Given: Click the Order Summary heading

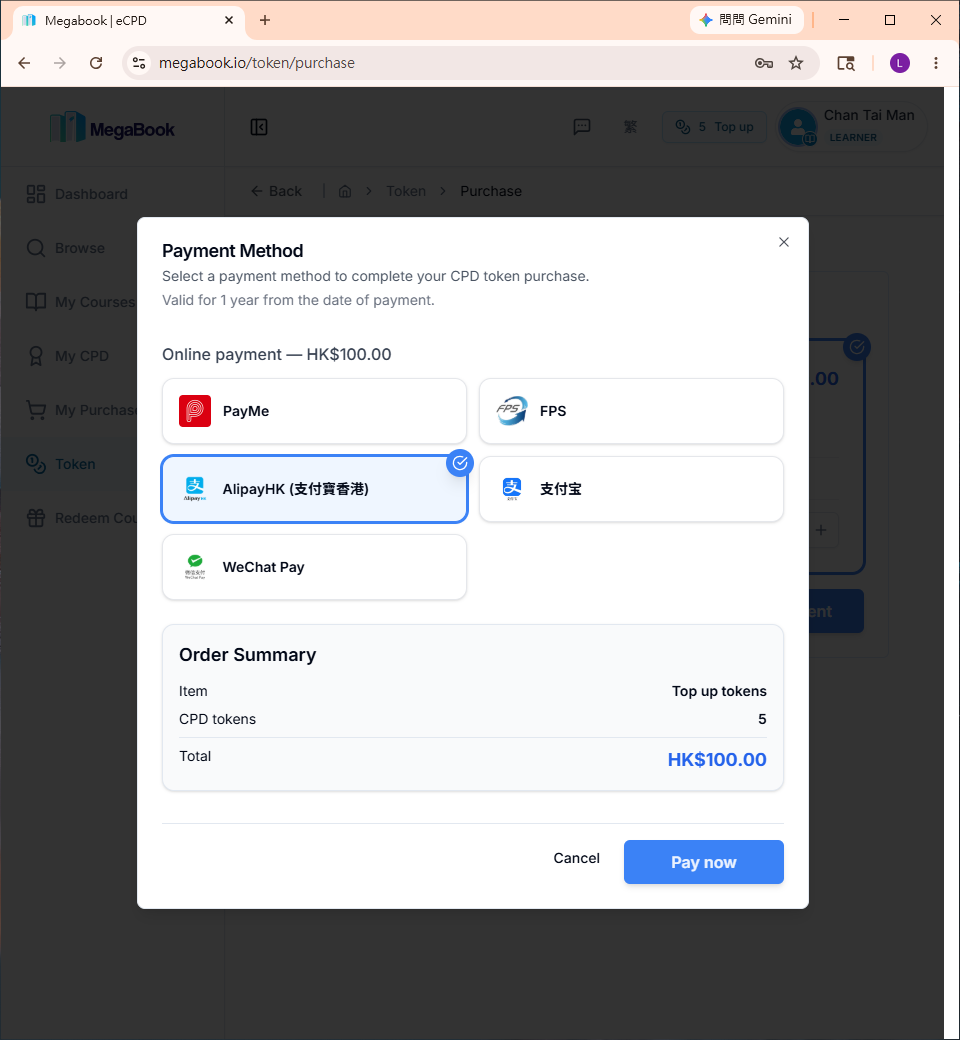Looking at the screenshot, I should (x=247, y=655).
